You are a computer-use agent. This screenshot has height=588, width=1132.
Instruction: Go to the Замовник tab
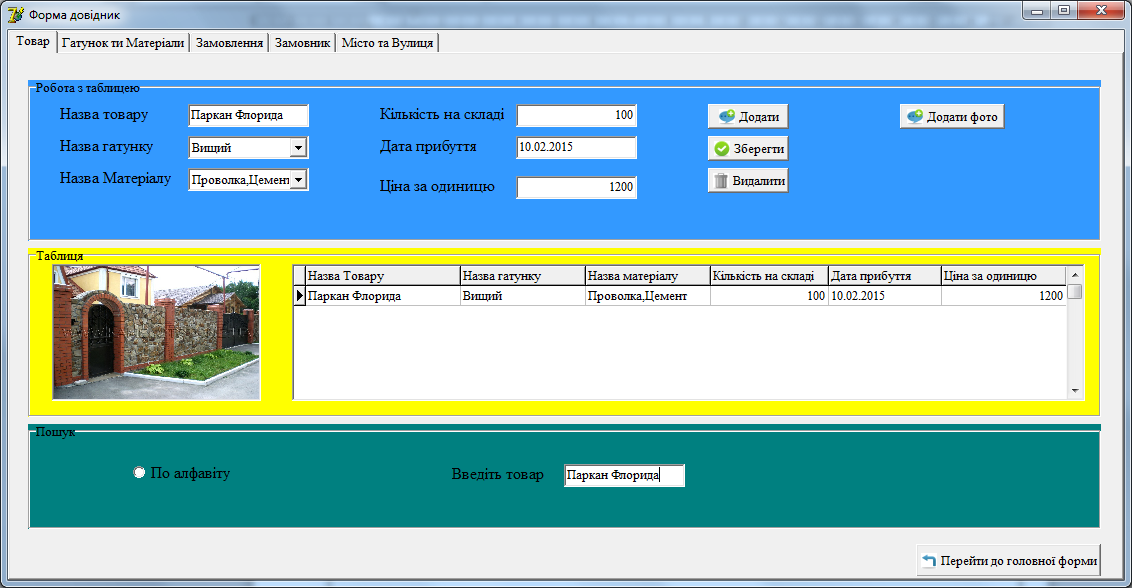[302, 43]
